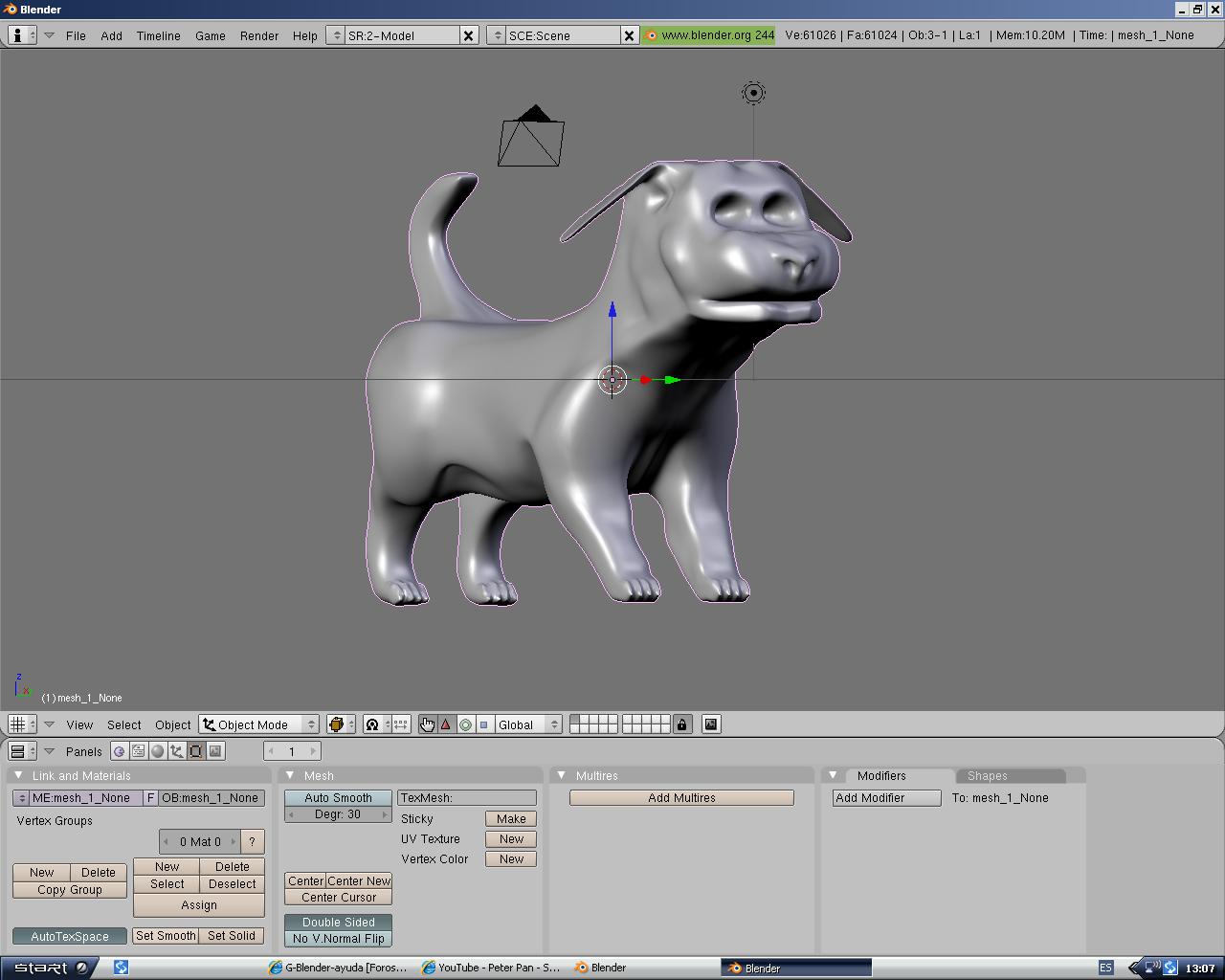Toggle Double Sided mesh option
The image size is (1225, 980).
pos(338,922)
